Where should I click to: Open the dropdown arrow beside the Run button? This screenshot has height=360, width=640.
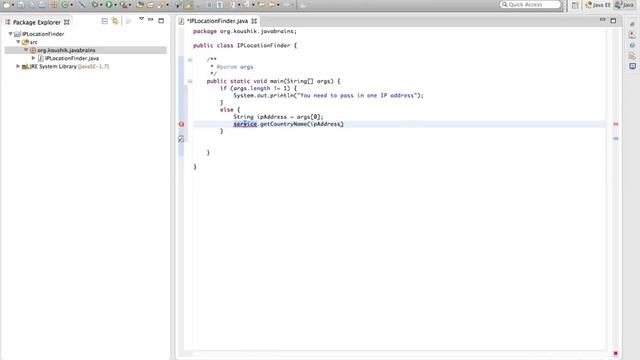coord(116,5)
